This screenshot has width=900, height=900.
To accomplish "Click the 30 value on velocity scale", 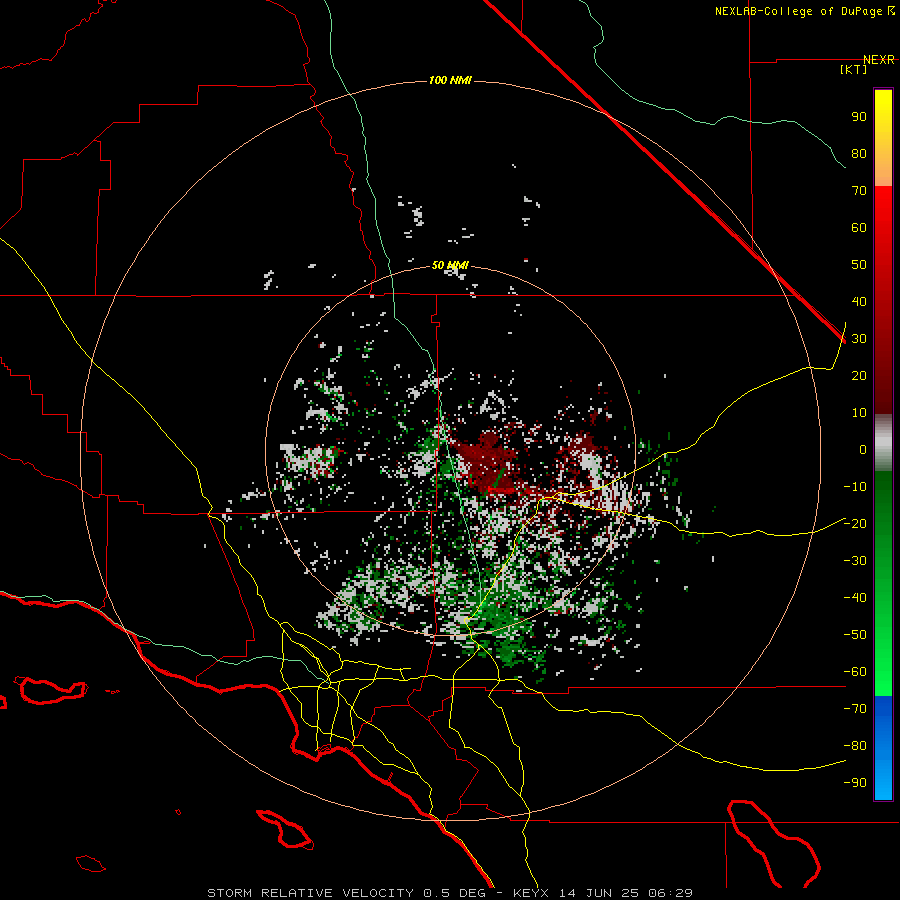I will 859,339.
